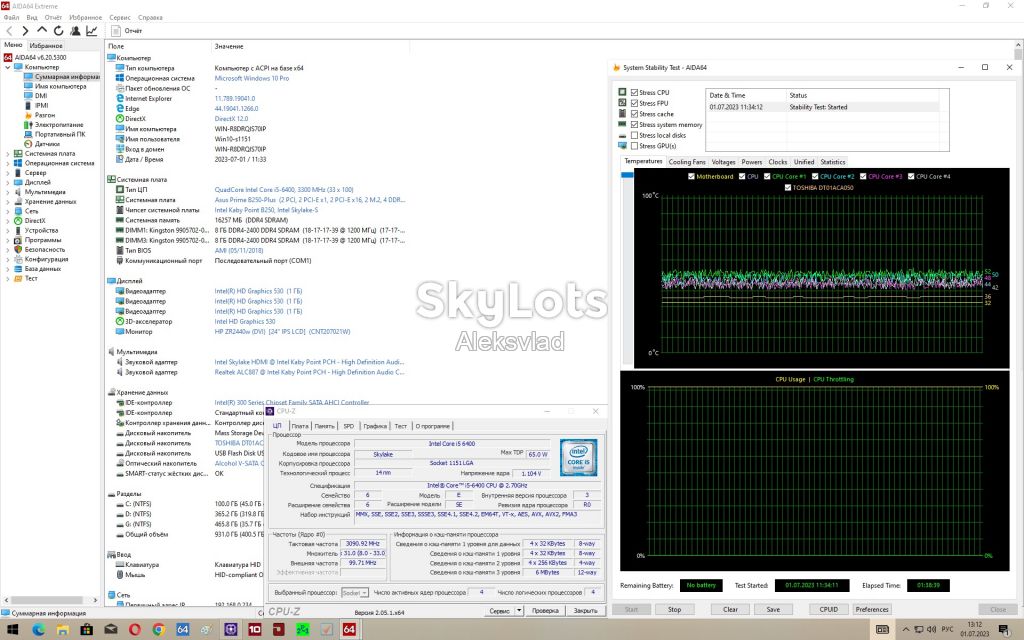
Task: Switch to the Voltages tab
Action: point(723,162)
